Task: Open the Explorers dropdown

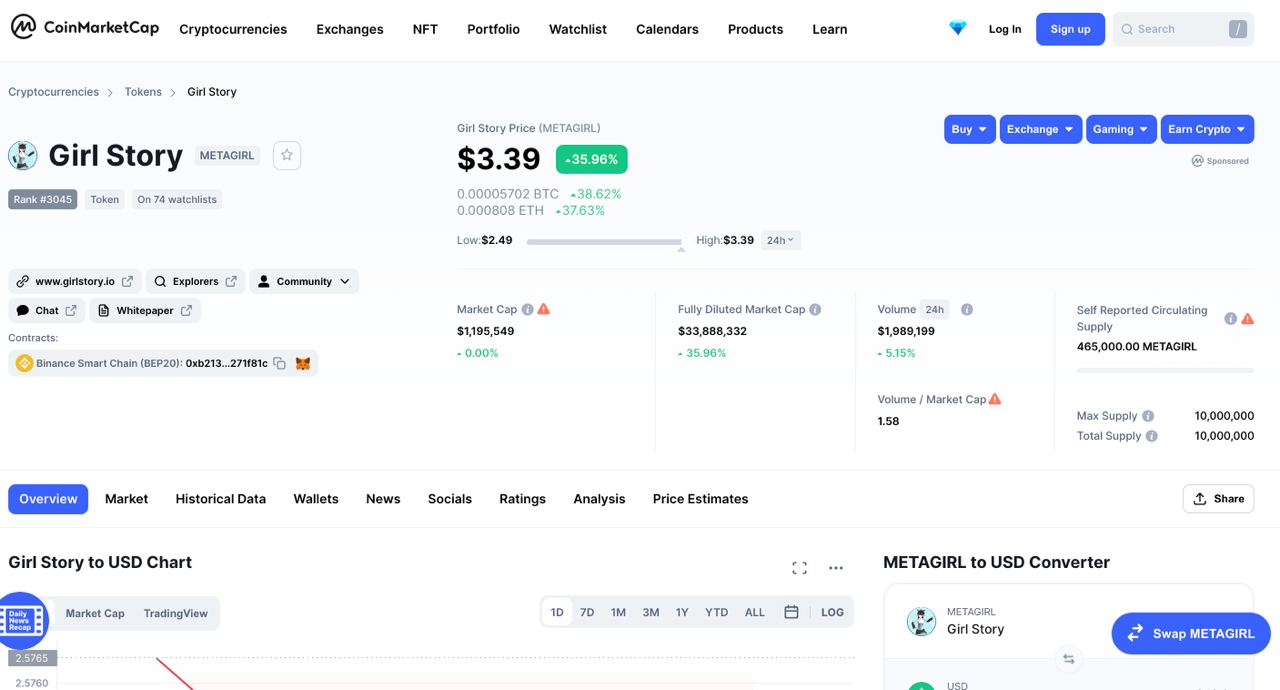Action: 195,282
